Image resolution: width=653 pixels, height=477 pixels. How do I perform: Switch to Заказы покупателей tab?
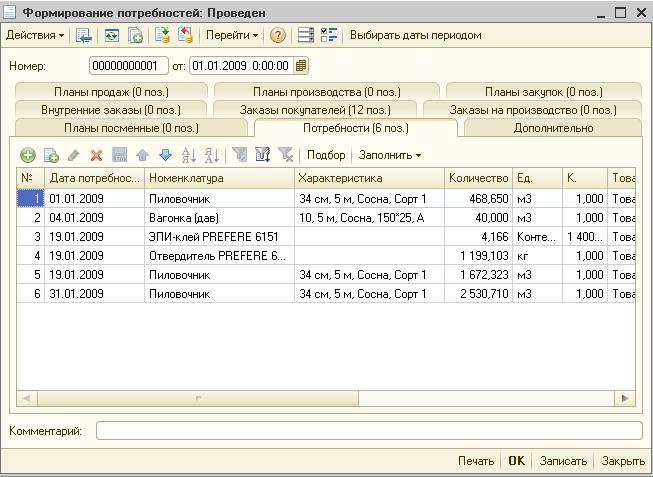[x=315, y=110]
